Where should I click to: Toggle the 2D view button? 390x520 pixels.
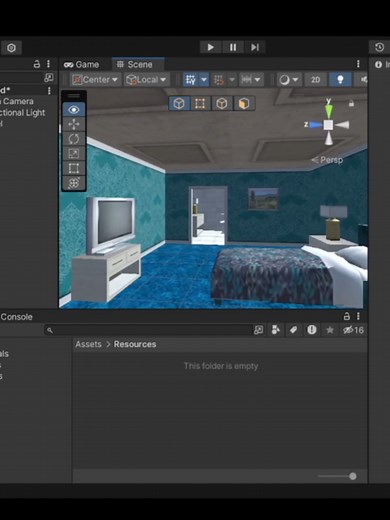click(x=315, y=80)
